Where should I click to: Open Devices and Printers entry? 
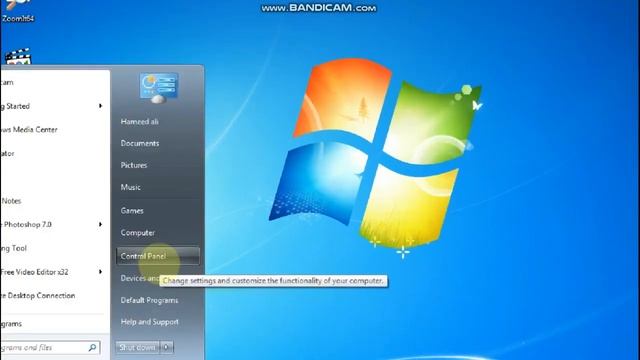click(x=139, y=278)
